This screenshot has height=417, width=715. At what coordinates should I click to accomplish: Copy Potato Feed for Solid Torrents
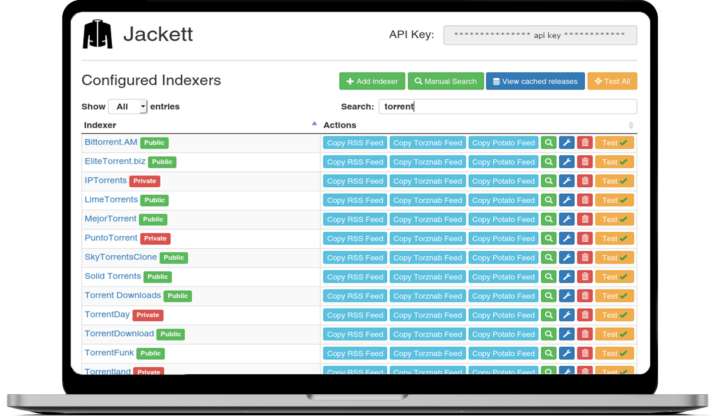click(x=503, y=277)
